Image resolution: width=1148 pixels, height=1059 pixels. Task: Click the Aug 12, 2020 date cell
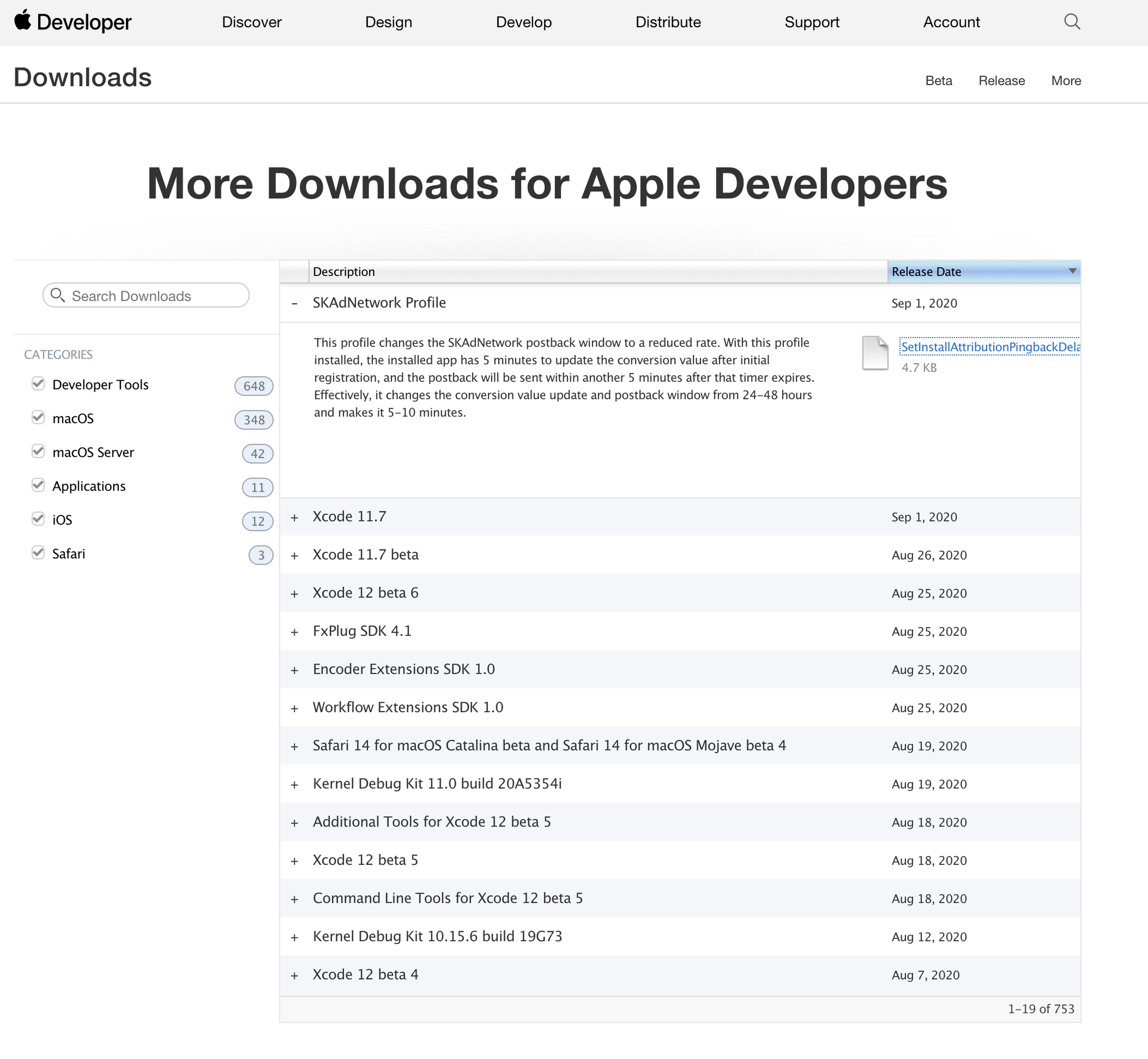coord(929,937)
